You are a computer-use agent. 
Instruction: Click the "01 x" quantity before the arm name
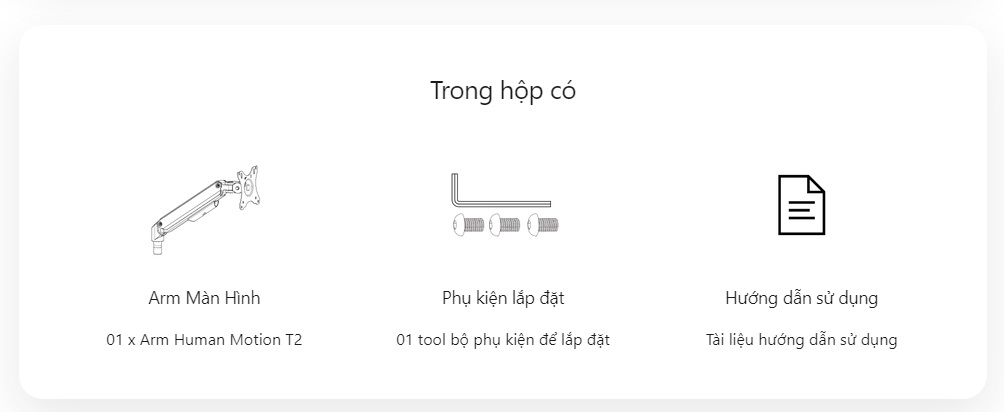[121, 340]
